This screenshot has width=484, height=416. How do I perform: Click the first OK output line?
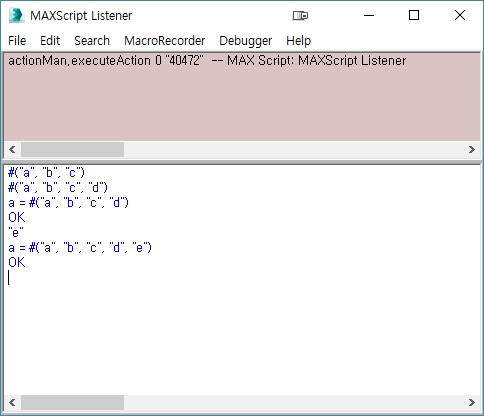point(17,217)
